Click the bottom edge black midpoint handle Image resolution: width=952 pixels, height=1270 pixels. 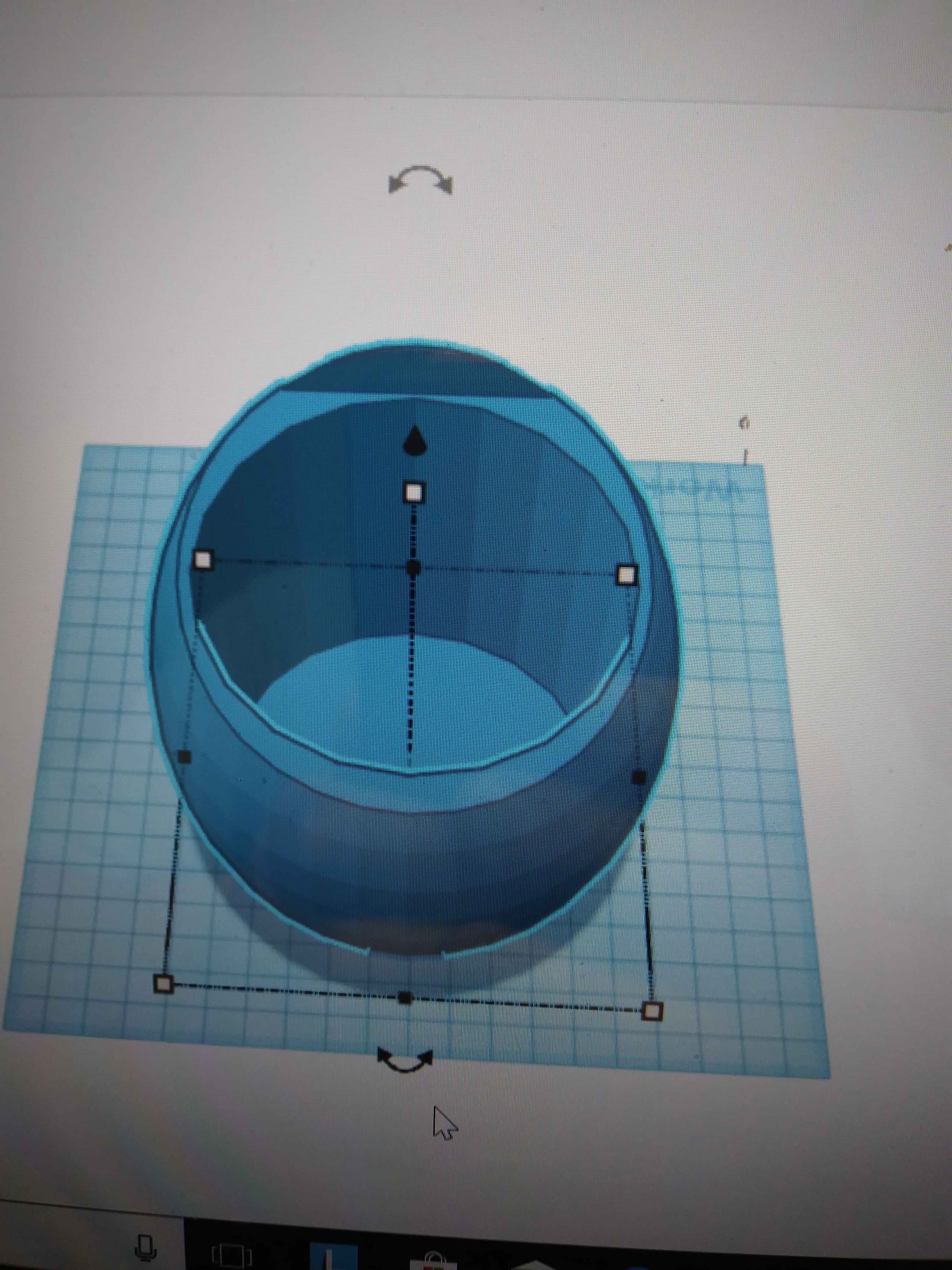point(405,998)
